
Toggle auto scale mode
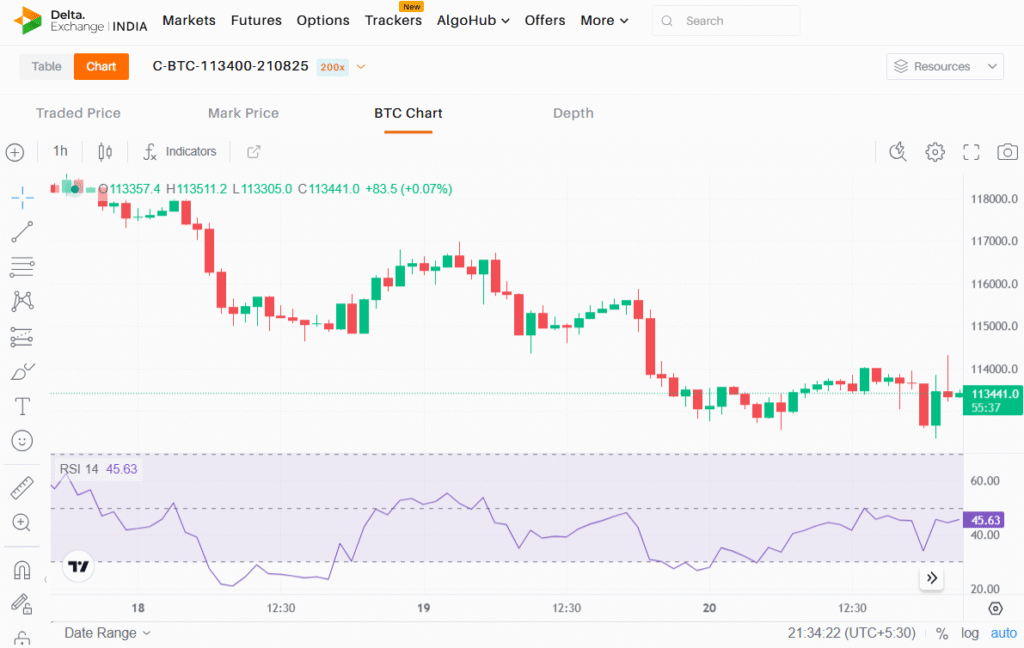coord(1003,633)
